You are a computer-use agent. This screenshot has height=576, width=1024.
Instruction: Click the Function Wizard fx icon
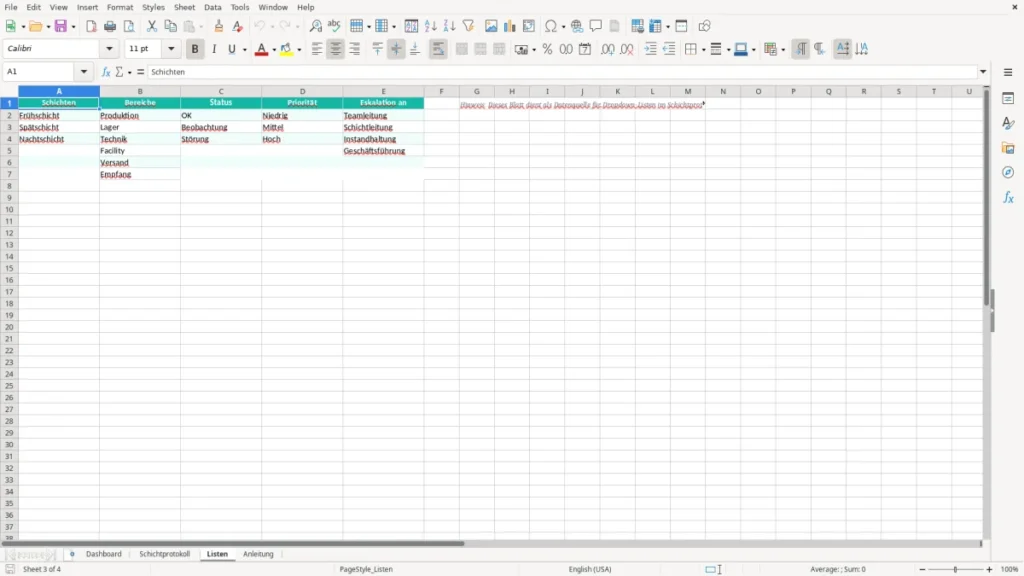click(106, 72)
